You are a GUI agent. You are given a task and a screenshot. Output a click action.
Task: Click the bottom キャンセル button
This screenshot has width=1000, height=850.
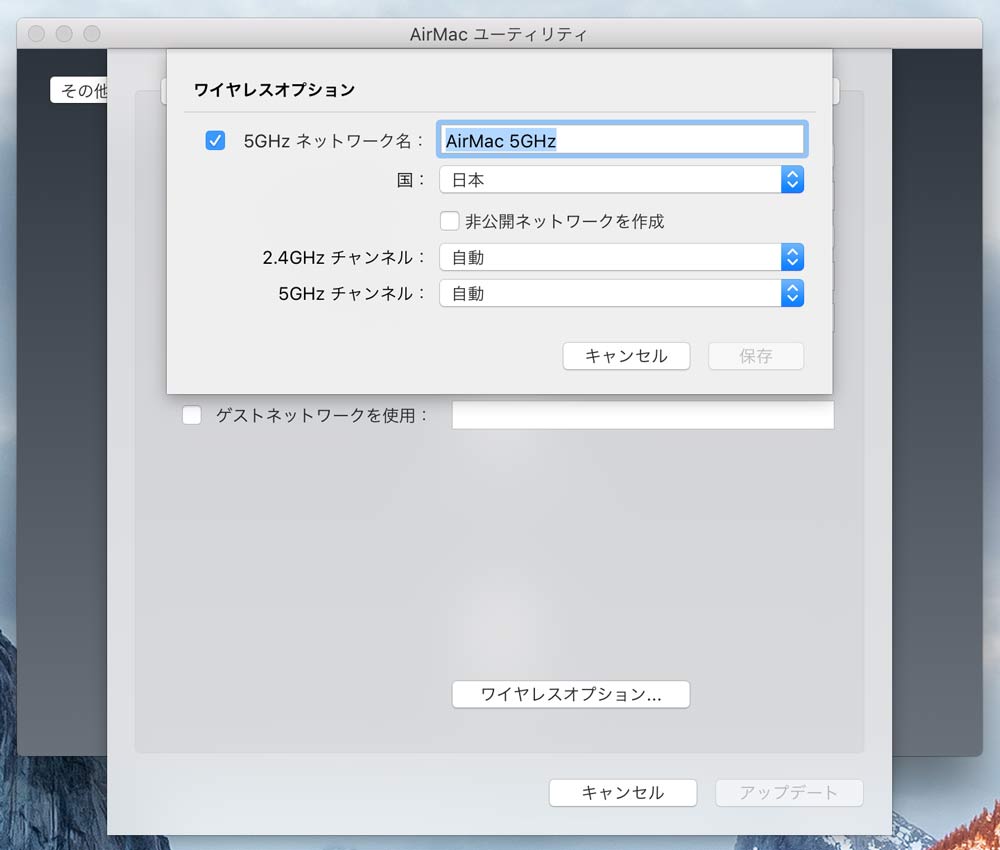tap(623, 793)
